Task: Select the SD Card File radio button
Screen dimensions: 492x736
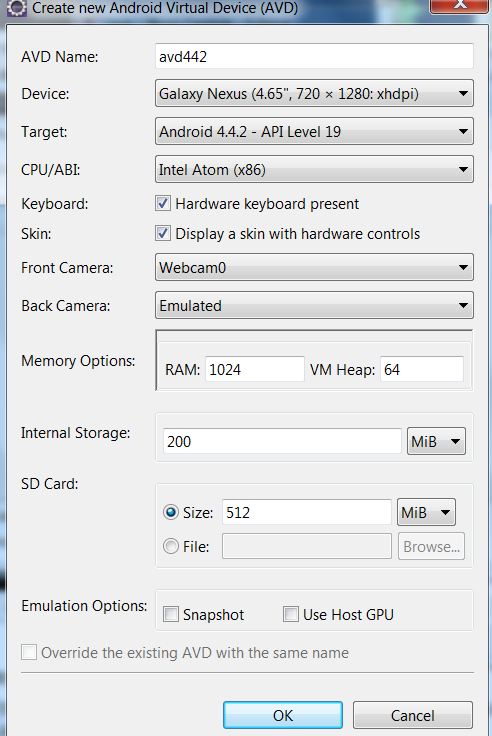Action: (171, 546)
